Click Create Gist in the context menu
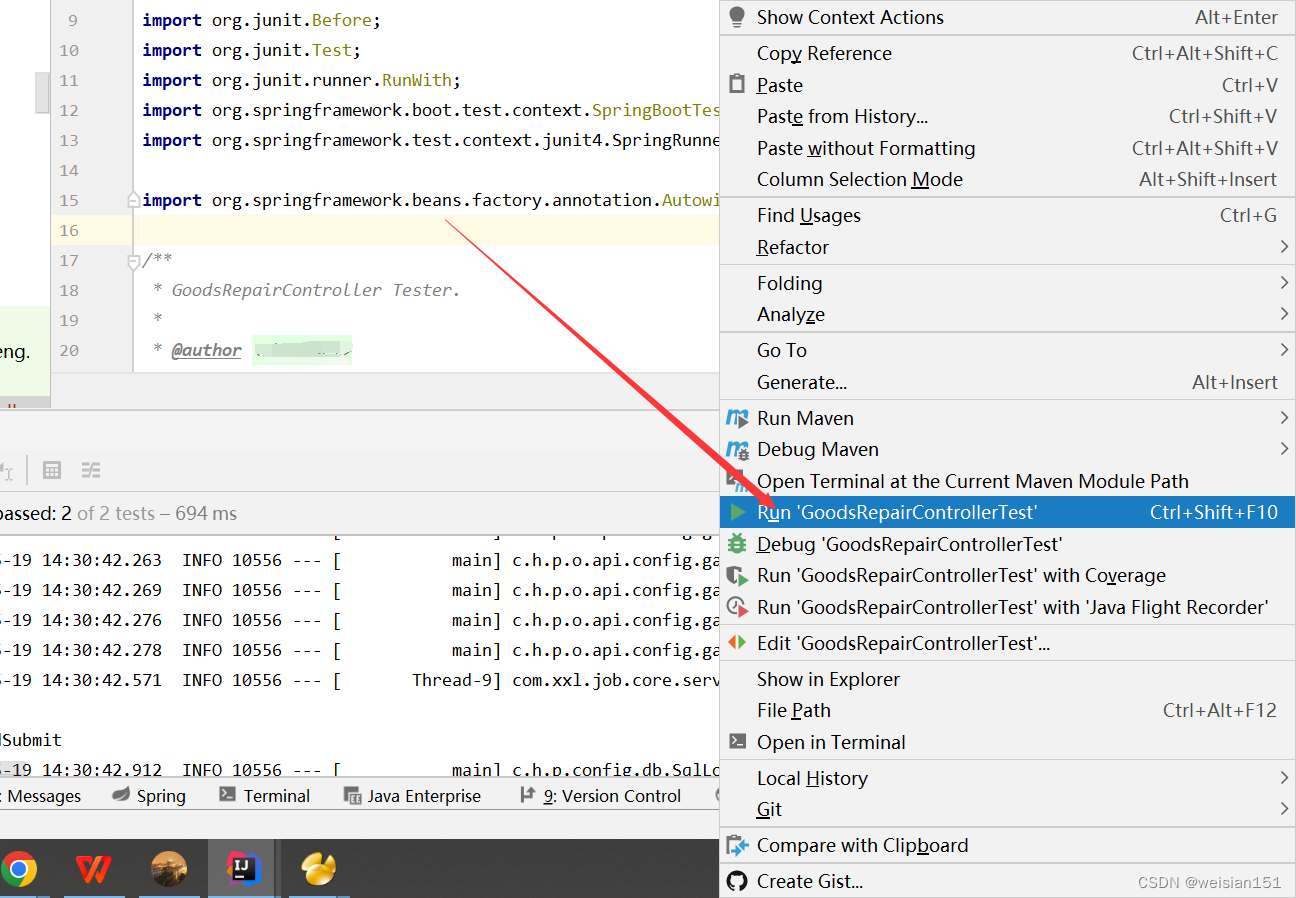 coord(810,881)
